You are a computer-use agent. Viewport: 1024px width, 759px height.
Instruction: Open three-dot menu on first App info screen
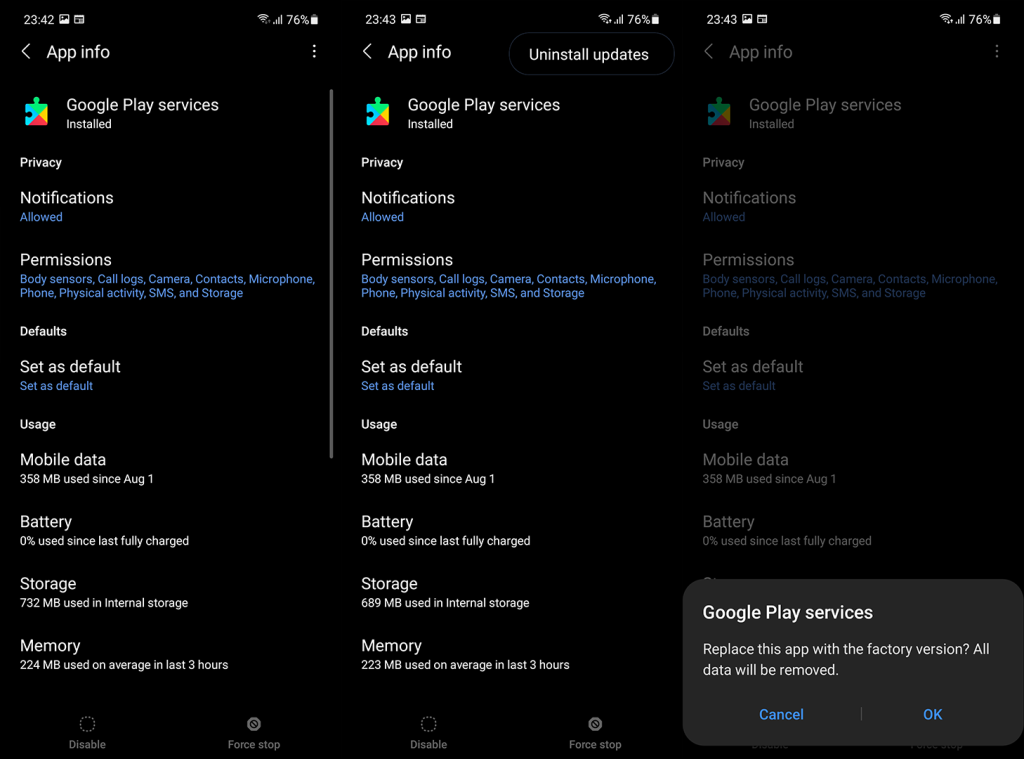click(314, 52)
